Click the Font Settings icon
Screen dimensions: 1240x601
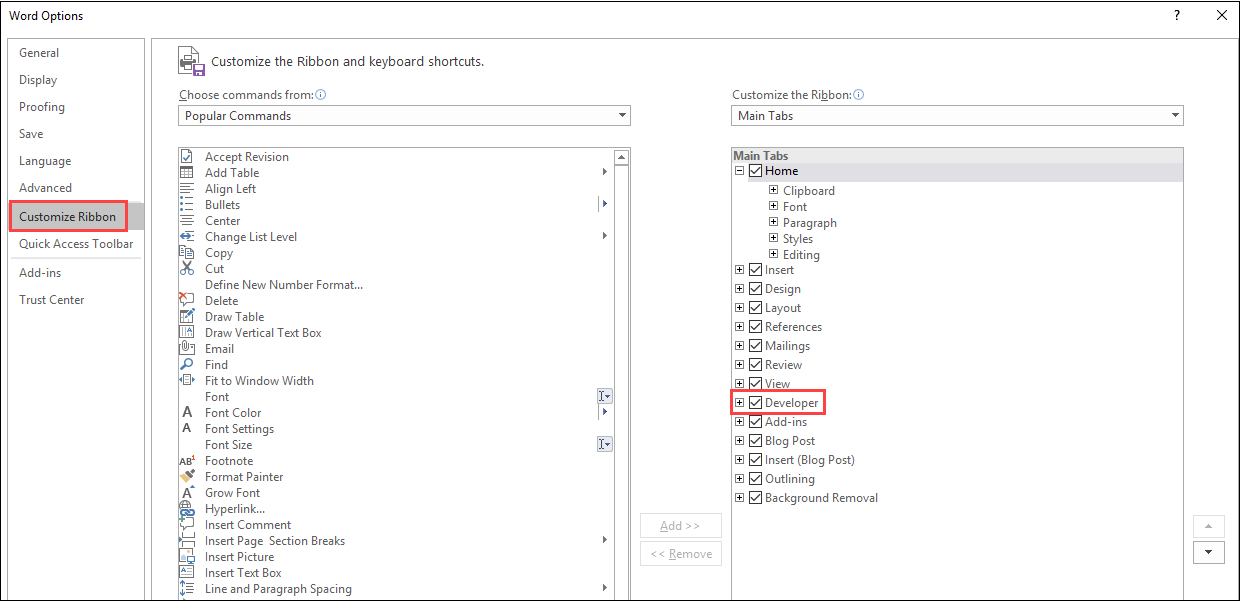coord(186,429)
